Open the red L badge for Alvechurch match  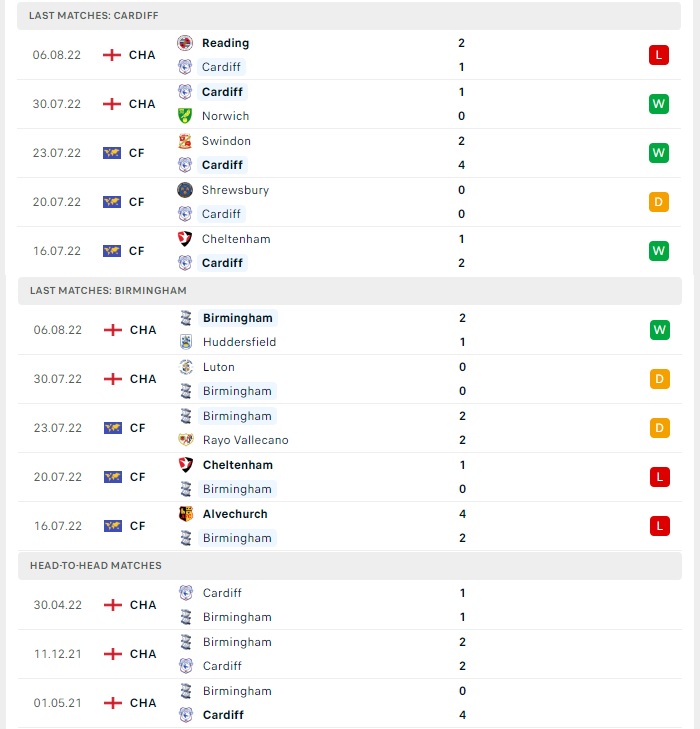pyautogui.click(x=660, y=526)
